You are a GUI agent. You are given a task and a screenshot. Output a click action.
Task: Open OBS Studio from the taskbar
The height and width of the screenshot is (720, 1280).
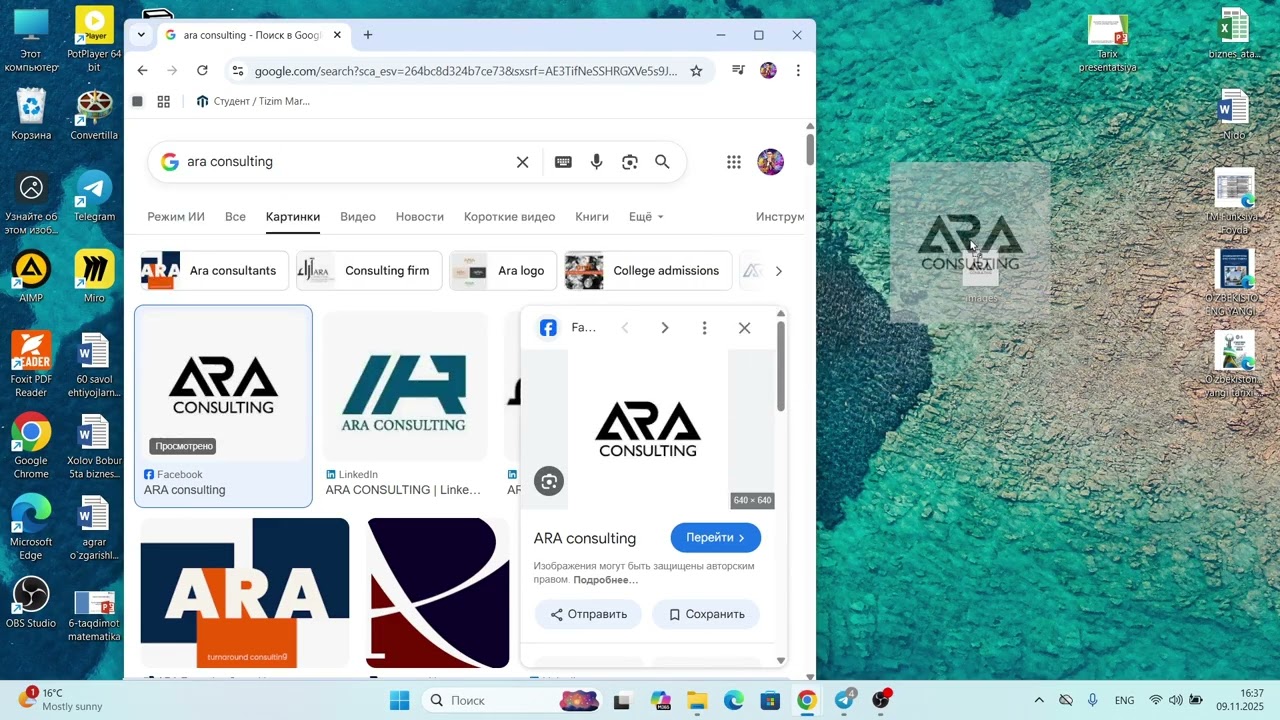881,700
